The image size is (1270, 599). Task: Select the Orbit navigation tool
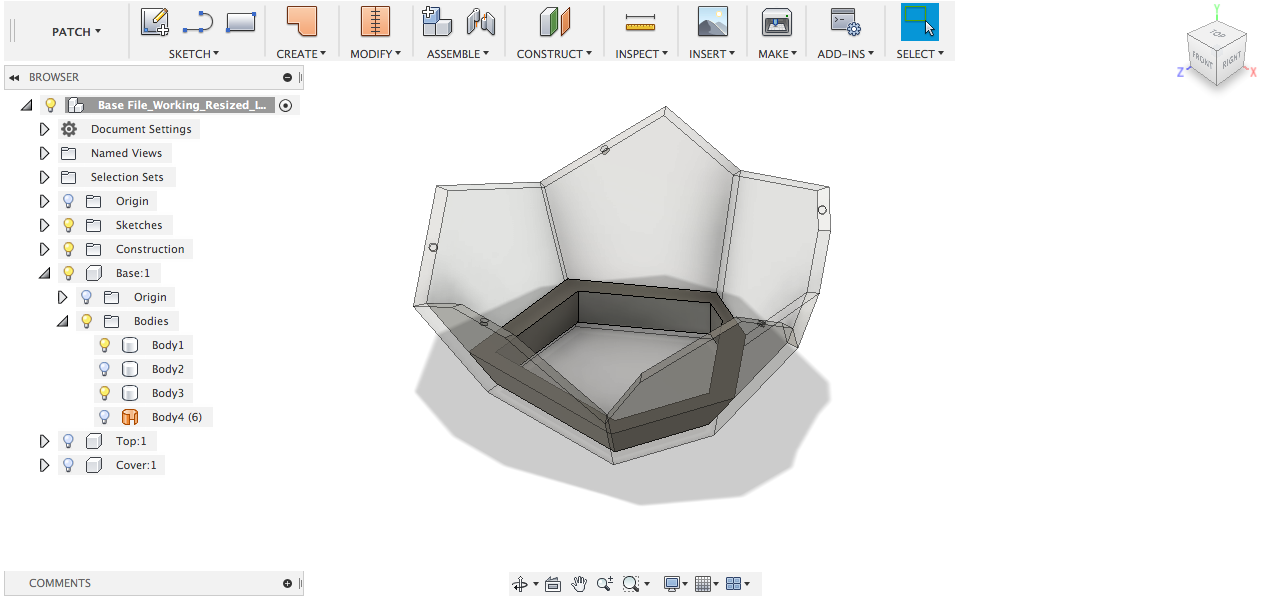click(x=520, y=584)
